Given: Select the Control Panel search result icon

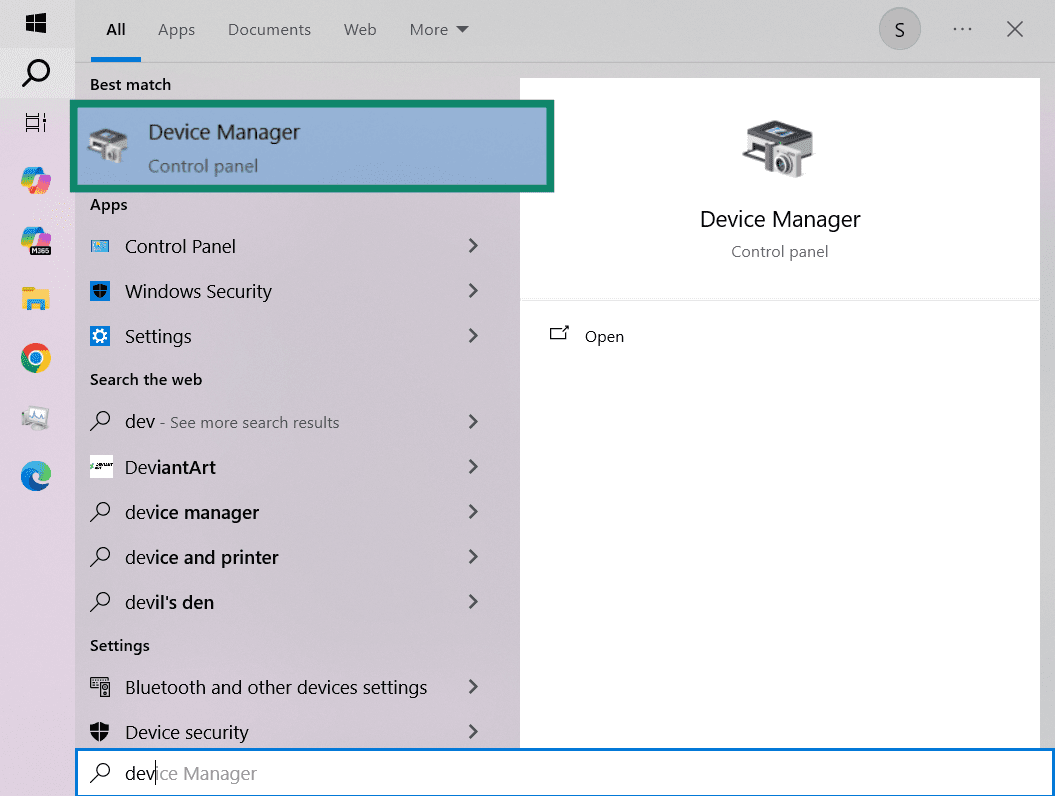Looking at the screenshot, I should [x=100, y=246].
